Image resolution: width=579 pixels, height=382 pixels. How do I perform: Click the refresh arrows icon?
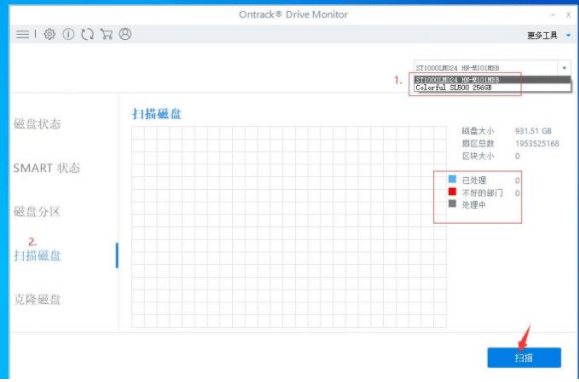[x=88, y=34]
